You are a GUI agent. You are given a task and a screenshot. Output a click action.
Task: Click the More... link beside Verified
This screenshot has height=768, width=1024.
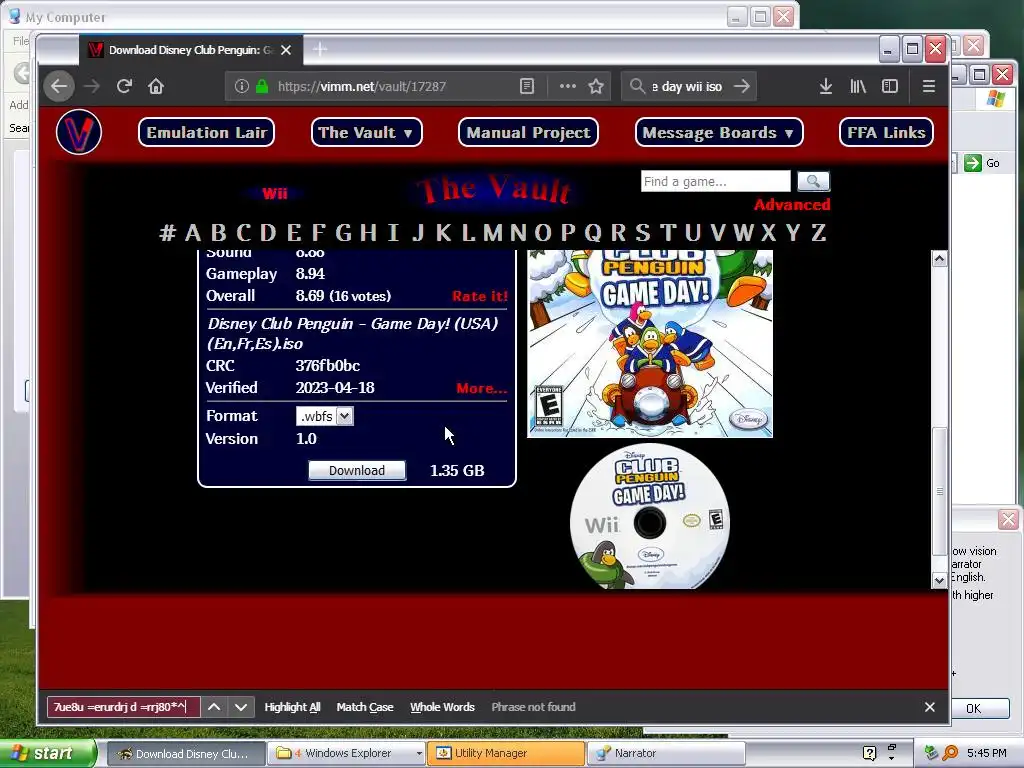[x=481, y=388]
